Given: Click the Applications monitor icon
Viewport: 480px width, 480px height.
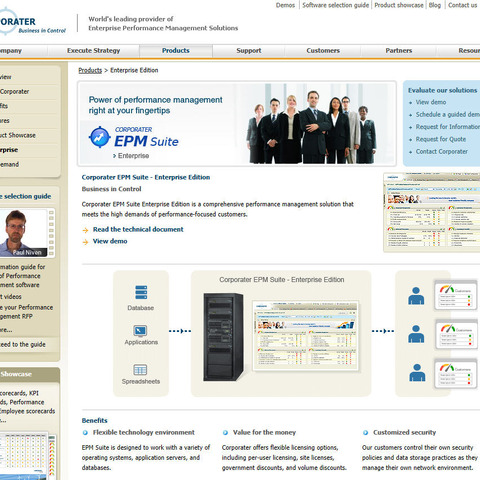Looking at the screenshot, I should [x=140, y=331].
